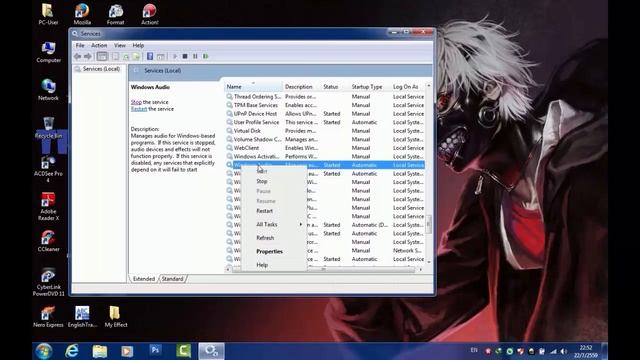Select the TPM Base Services row
The image size is (640, 360).
325,105
